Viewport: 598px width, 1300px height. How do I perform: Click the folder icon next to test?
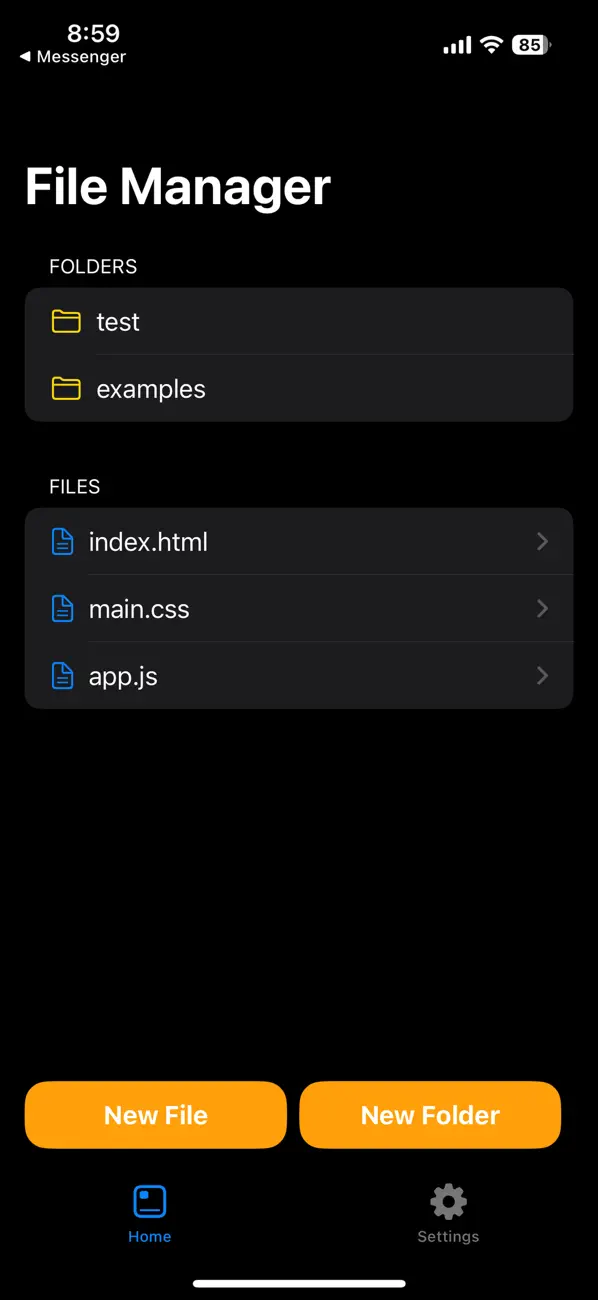click(x=66, y=321)
